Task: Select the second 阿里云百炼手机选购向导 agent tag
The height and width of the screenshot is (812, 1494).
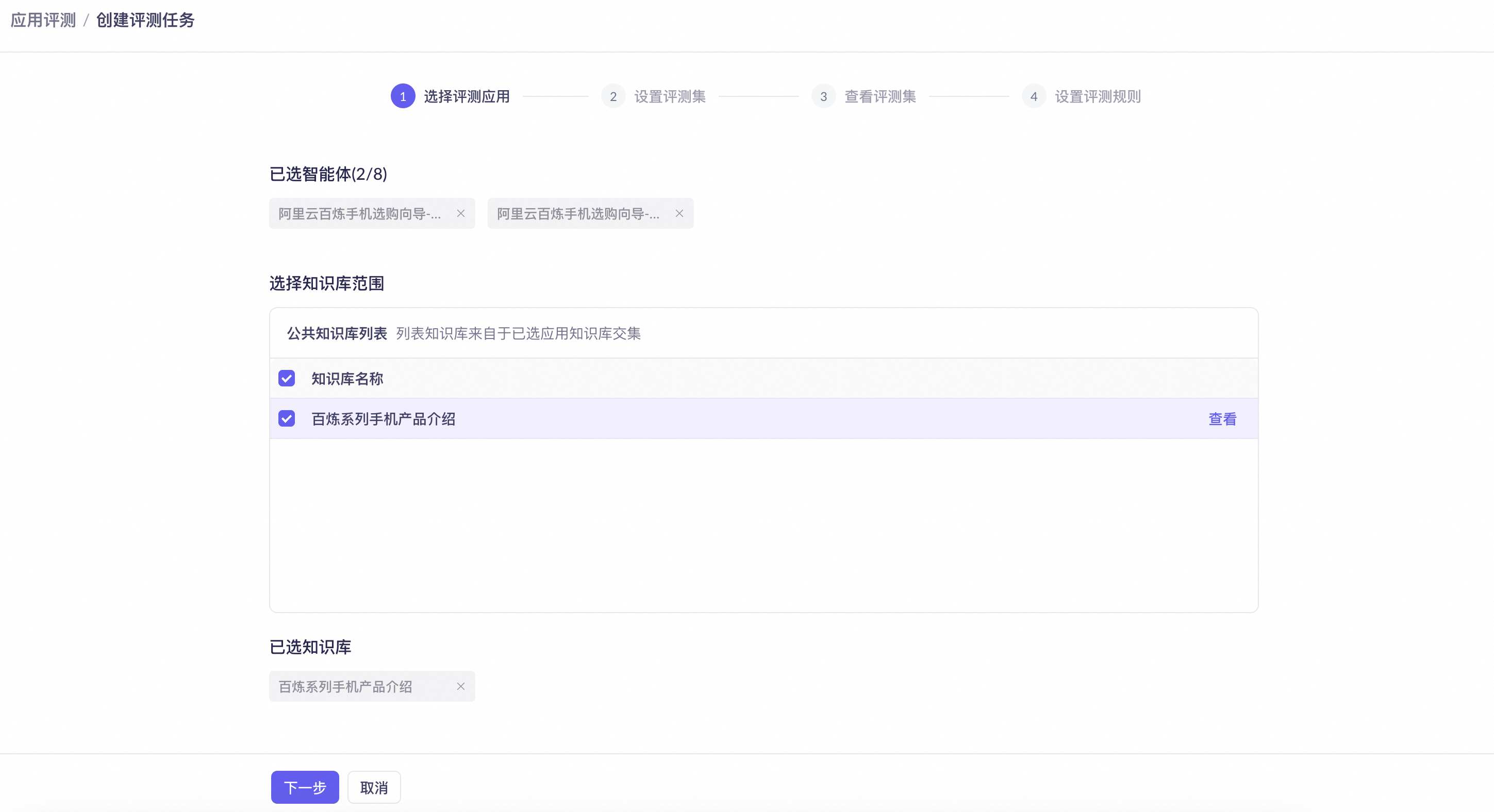Action: pos(577,214)
